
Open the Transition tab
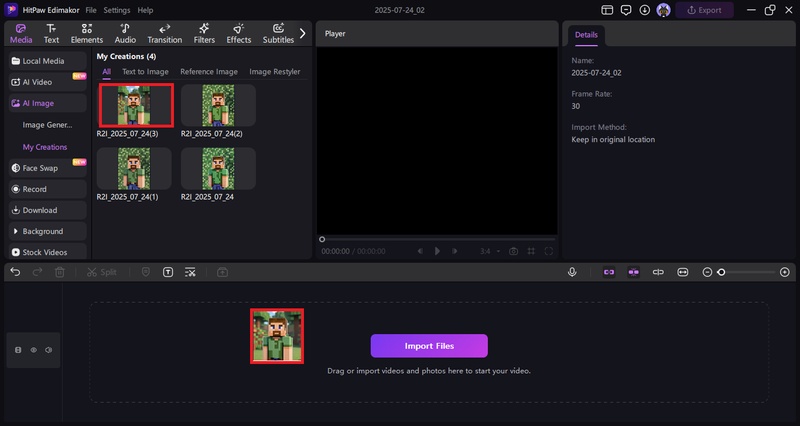pyautogui.click(x=165, y=34)
